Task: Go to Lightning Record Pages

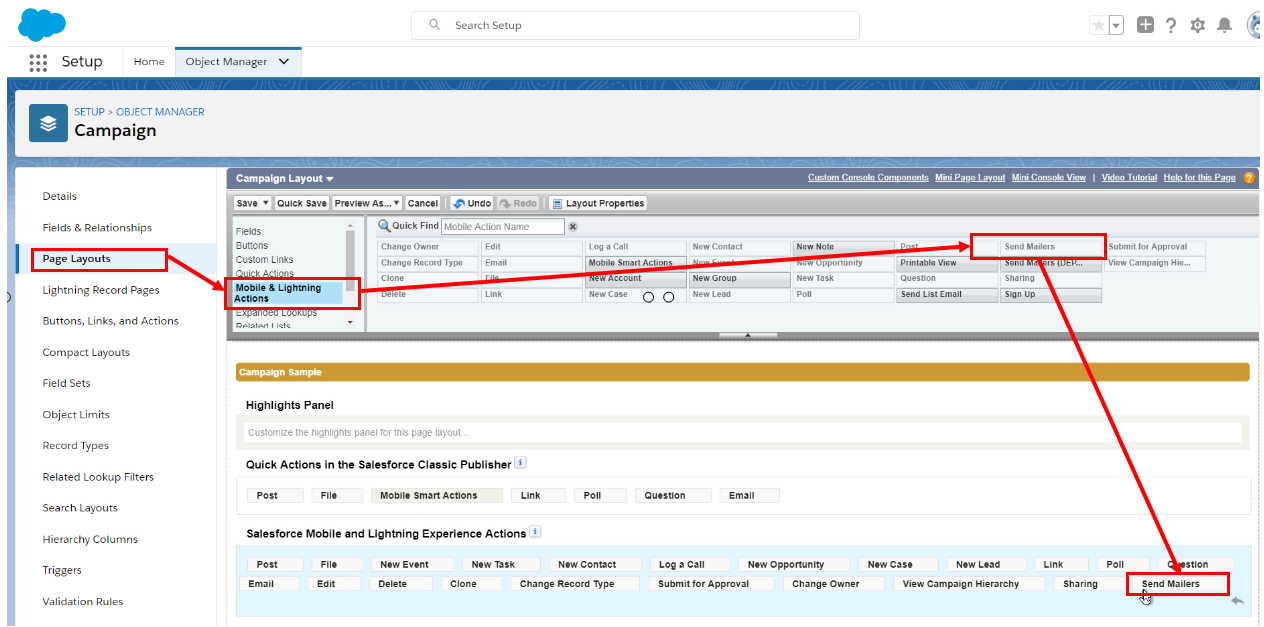Action: (101, 290)
